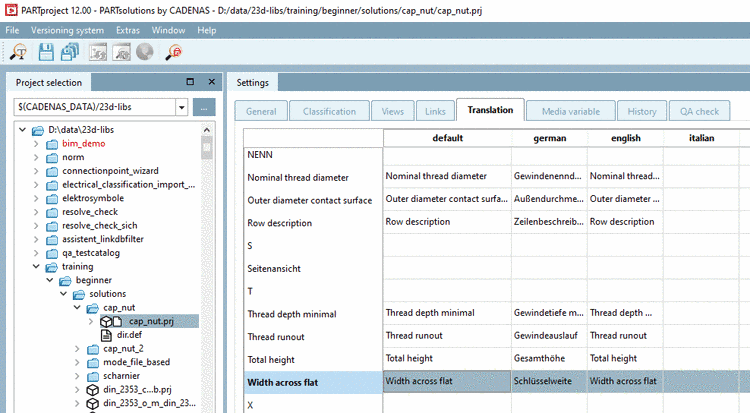Click the norm folder icon
This screenshot has width=750, height=413.
point(52,158)
